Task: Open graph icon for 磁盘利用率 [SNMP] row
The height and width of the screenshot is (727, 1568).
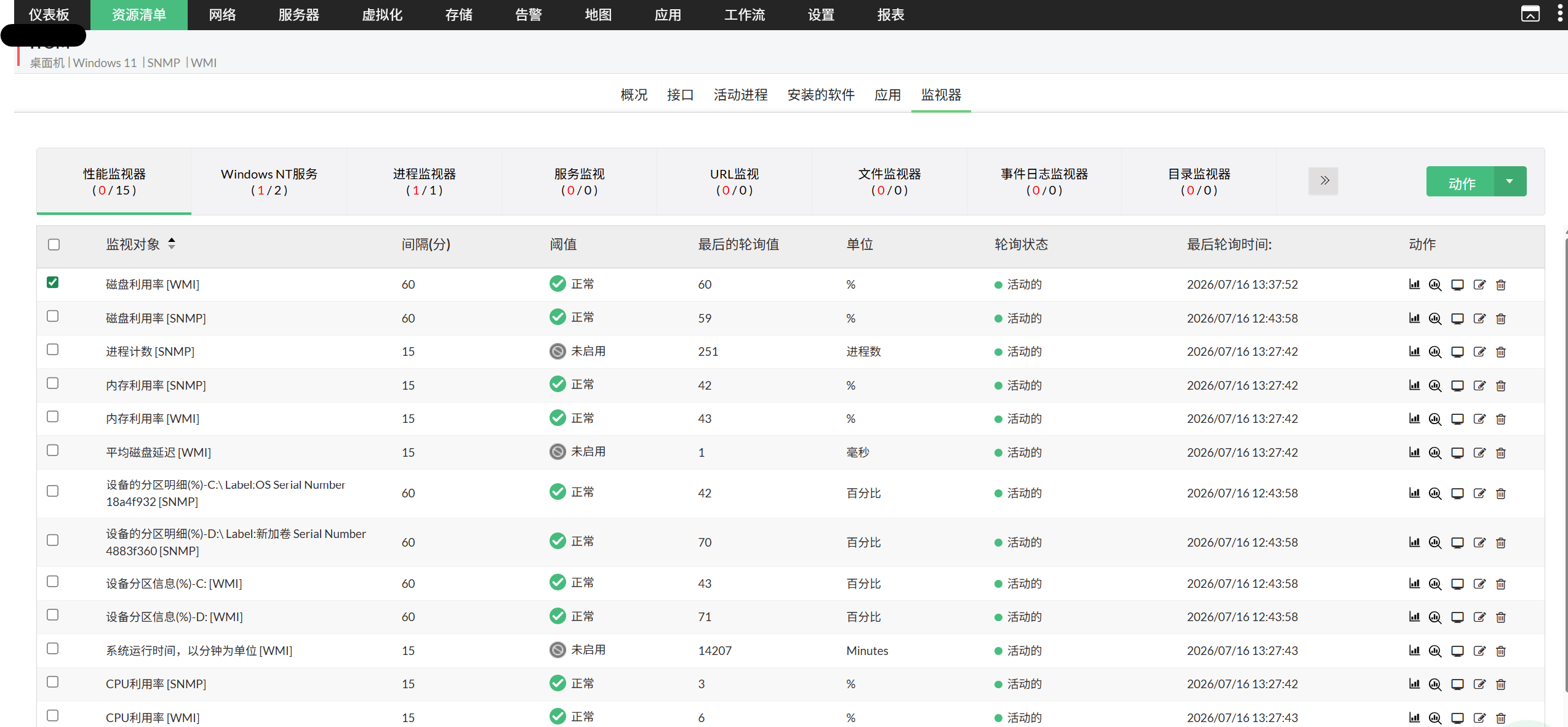Action: click(x=1414, y=318)
